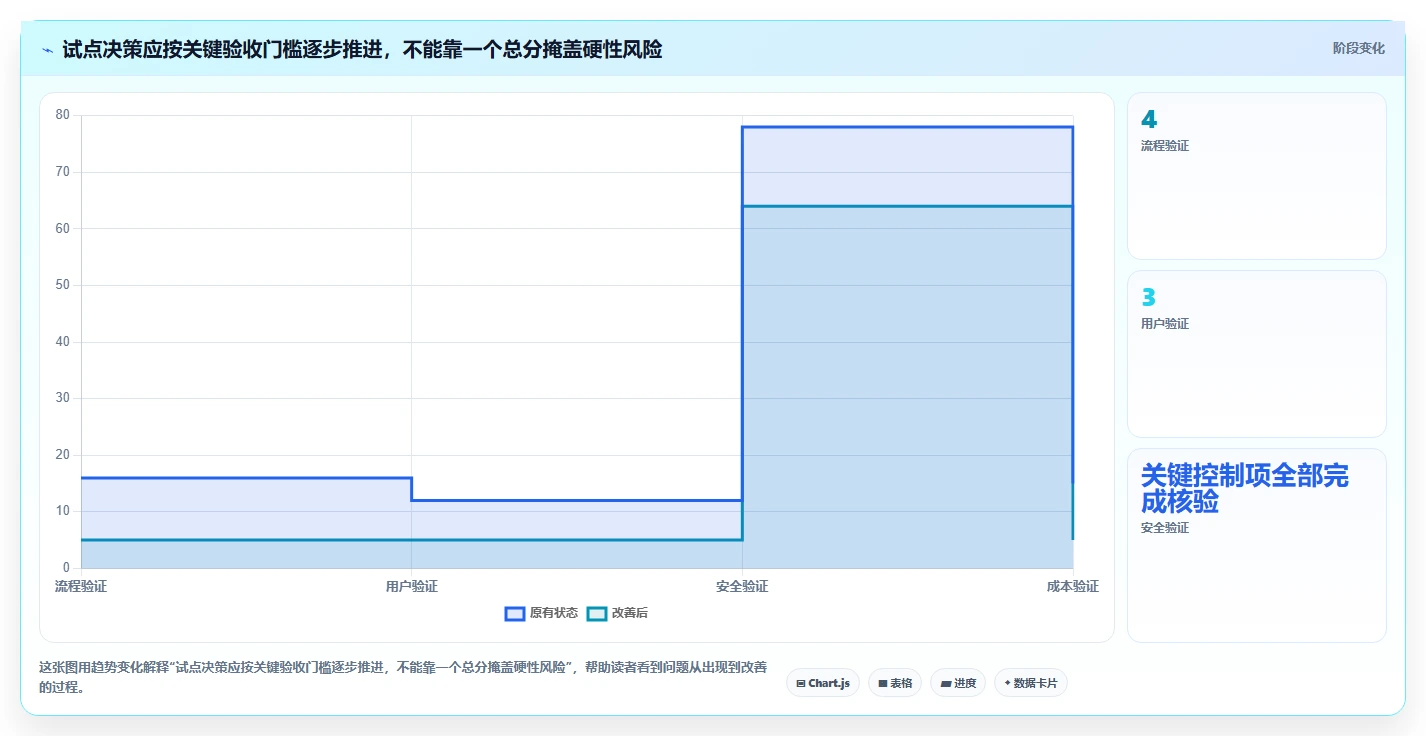Click the 安全验证 x-axis label

(x=742, y=586)
